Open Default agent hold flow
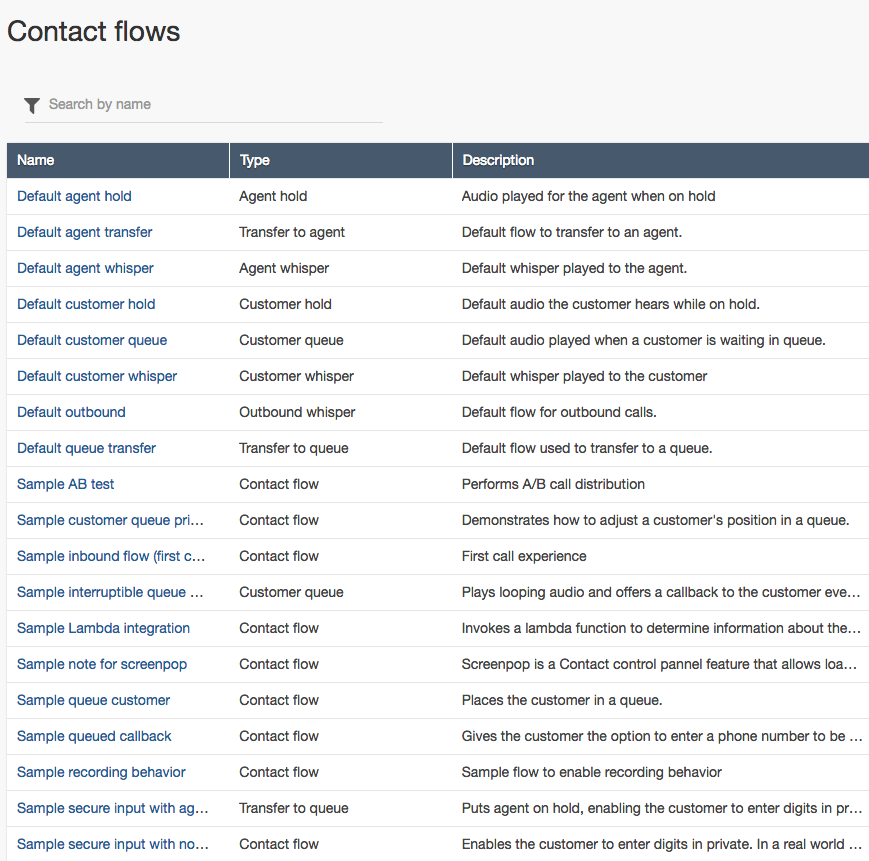The image size is (869, 861). [x=74, y=196]
